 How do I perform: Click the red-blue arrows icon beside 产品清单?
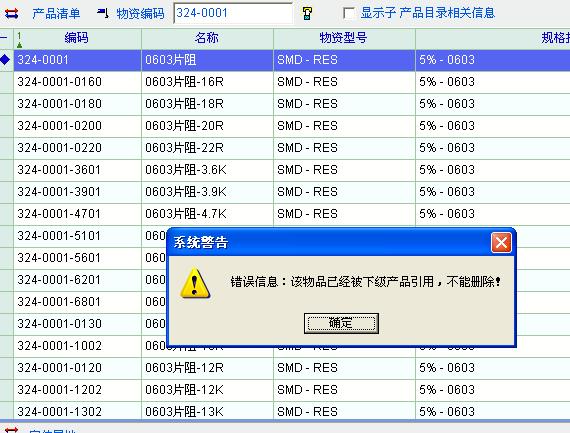pyautogui.click(x=11, y=13)
